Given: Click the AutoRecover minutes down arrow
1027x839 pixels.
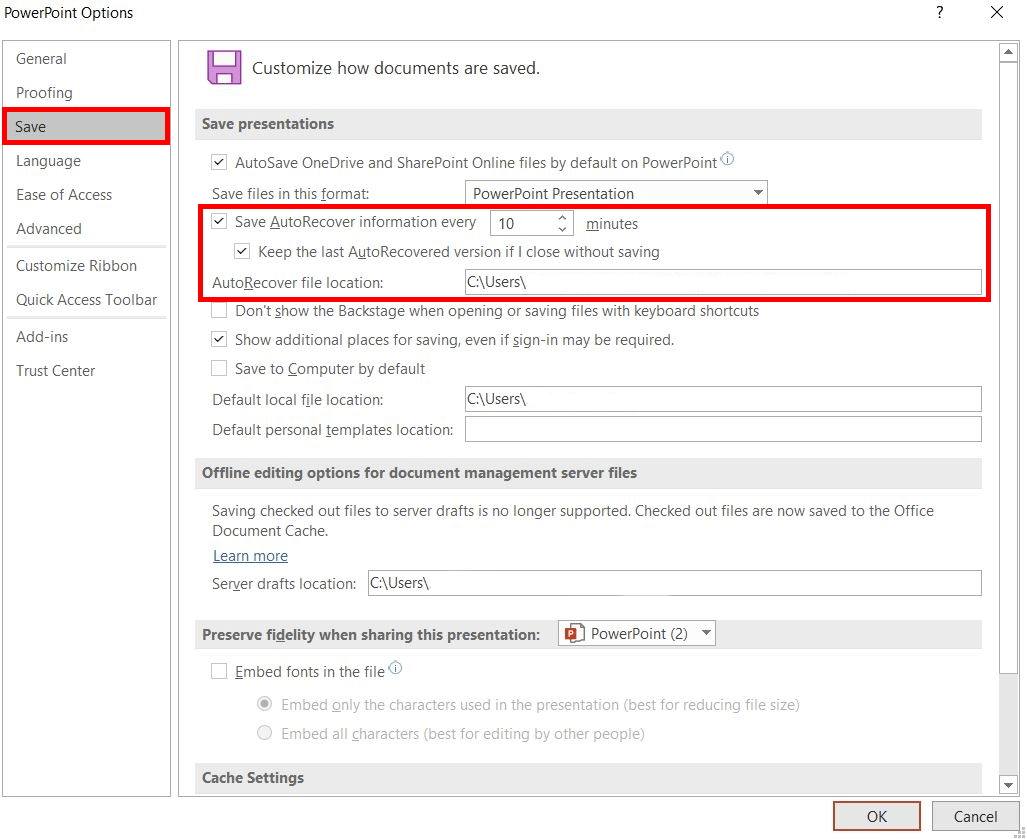Looking at the screenshot, I should pos(562,228).
